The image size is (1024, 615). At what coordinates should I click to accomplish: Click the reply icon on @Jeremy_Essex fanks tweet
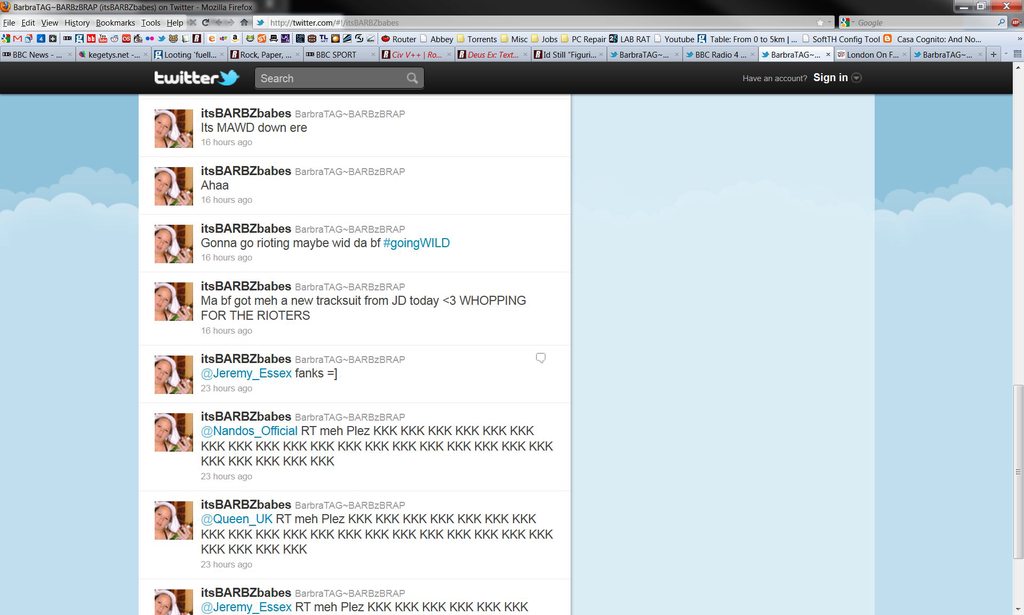click(x=541, y=358)
